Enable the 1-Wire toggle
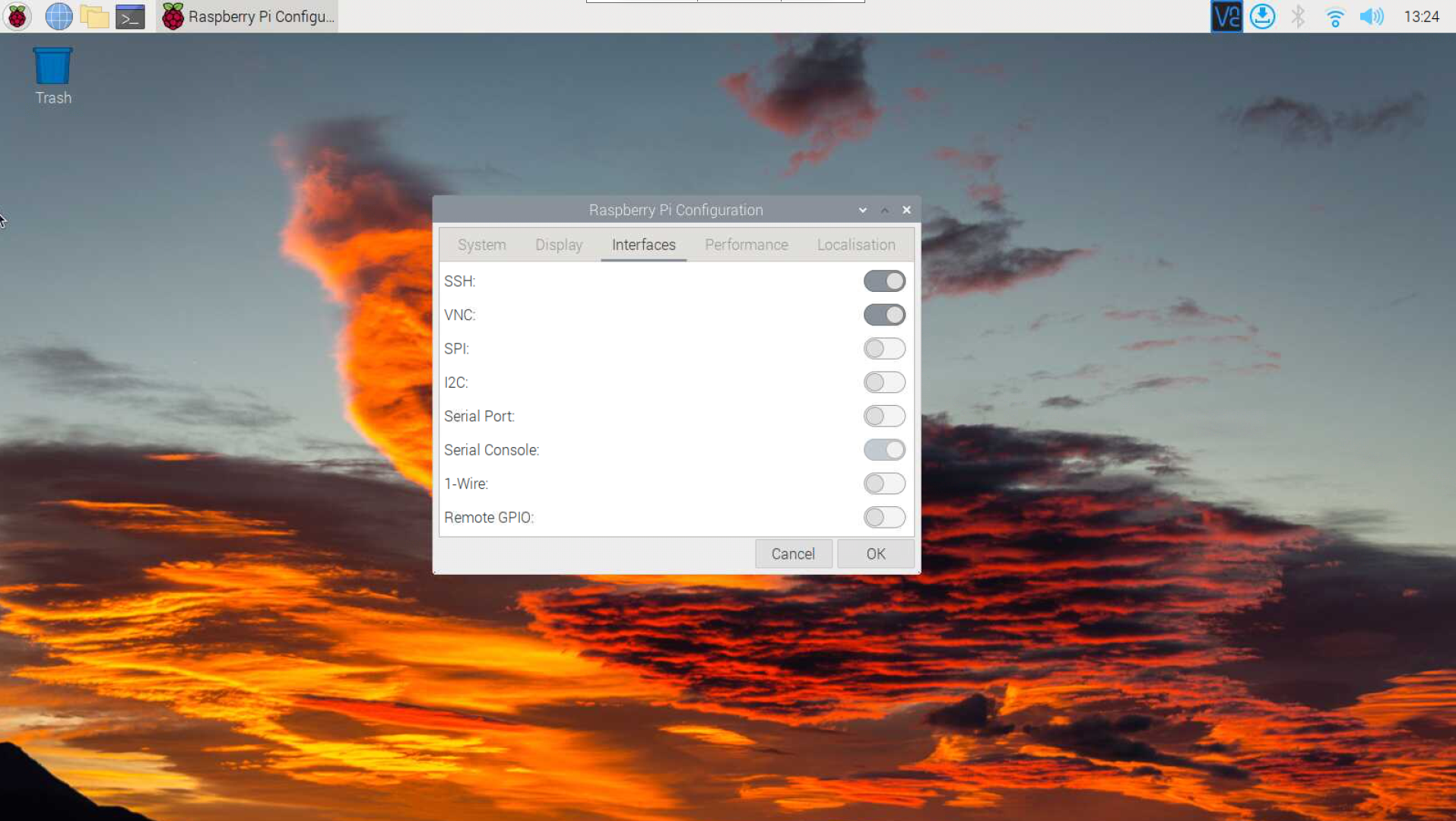The width and height of the screenshot is (1456, 821). tap(884, 483)
